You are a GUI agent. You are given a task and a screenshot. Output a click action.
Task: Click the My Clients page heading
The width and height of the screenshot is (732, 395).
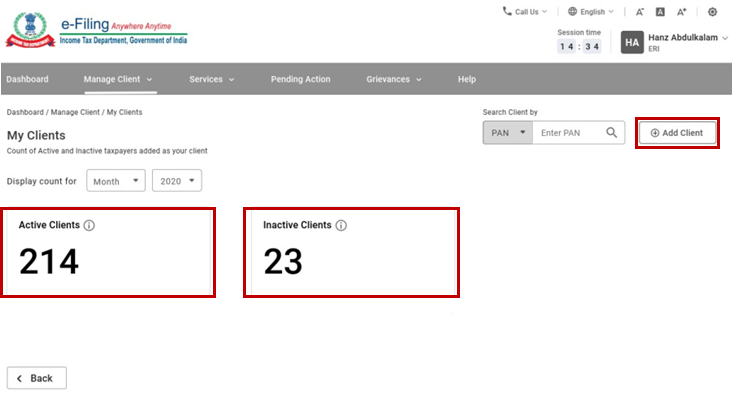tap(36, 135)
